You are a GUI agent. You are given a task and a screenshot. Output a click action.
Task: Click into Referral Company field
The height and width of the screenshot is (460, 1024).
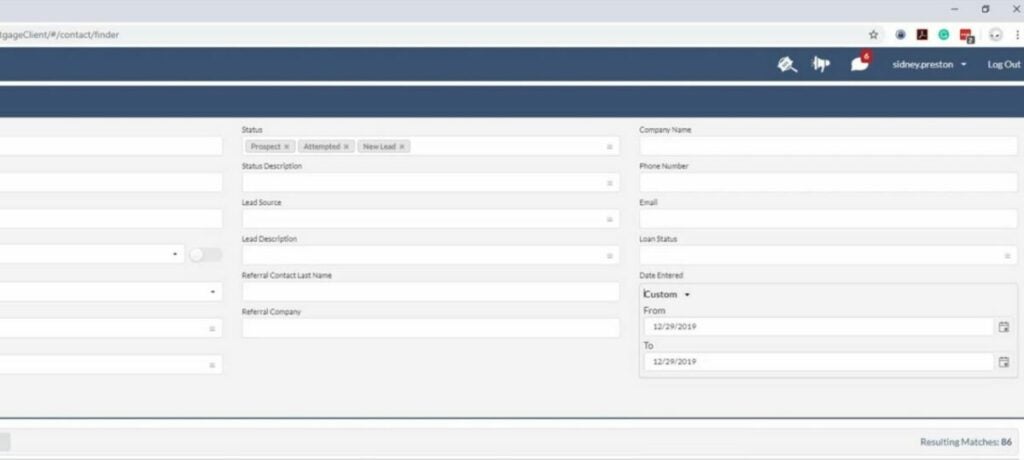click(430, 329)
